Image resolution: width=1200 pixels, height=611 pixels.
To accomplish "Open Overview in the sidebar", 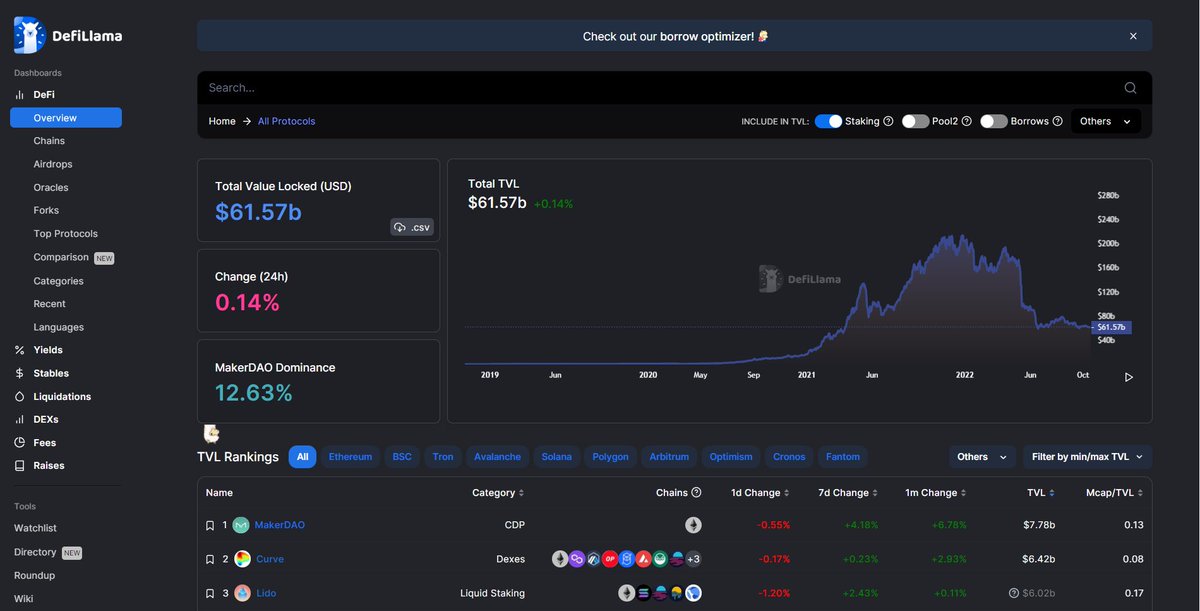I will click(66, 118).
